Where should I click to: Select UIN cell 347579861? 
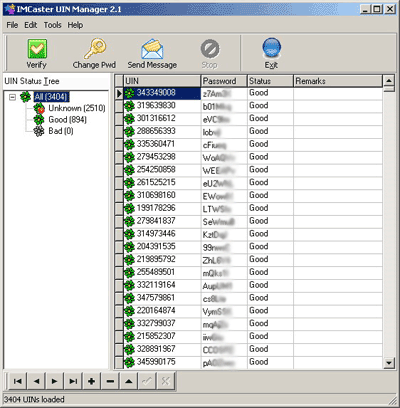tap(162, 298)
